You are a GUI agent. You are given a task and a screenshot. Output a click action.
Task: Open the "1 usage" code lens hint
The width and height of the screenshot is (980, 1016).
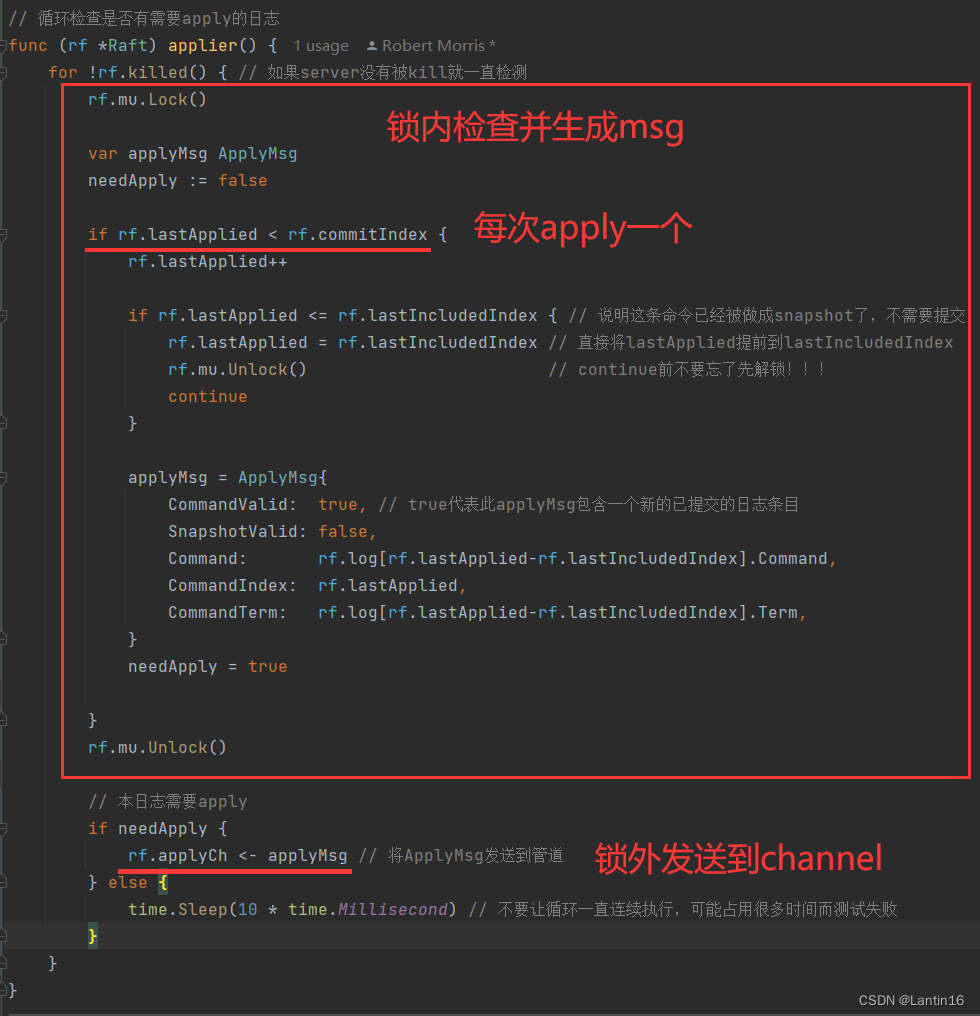click(x=321, y=45)
